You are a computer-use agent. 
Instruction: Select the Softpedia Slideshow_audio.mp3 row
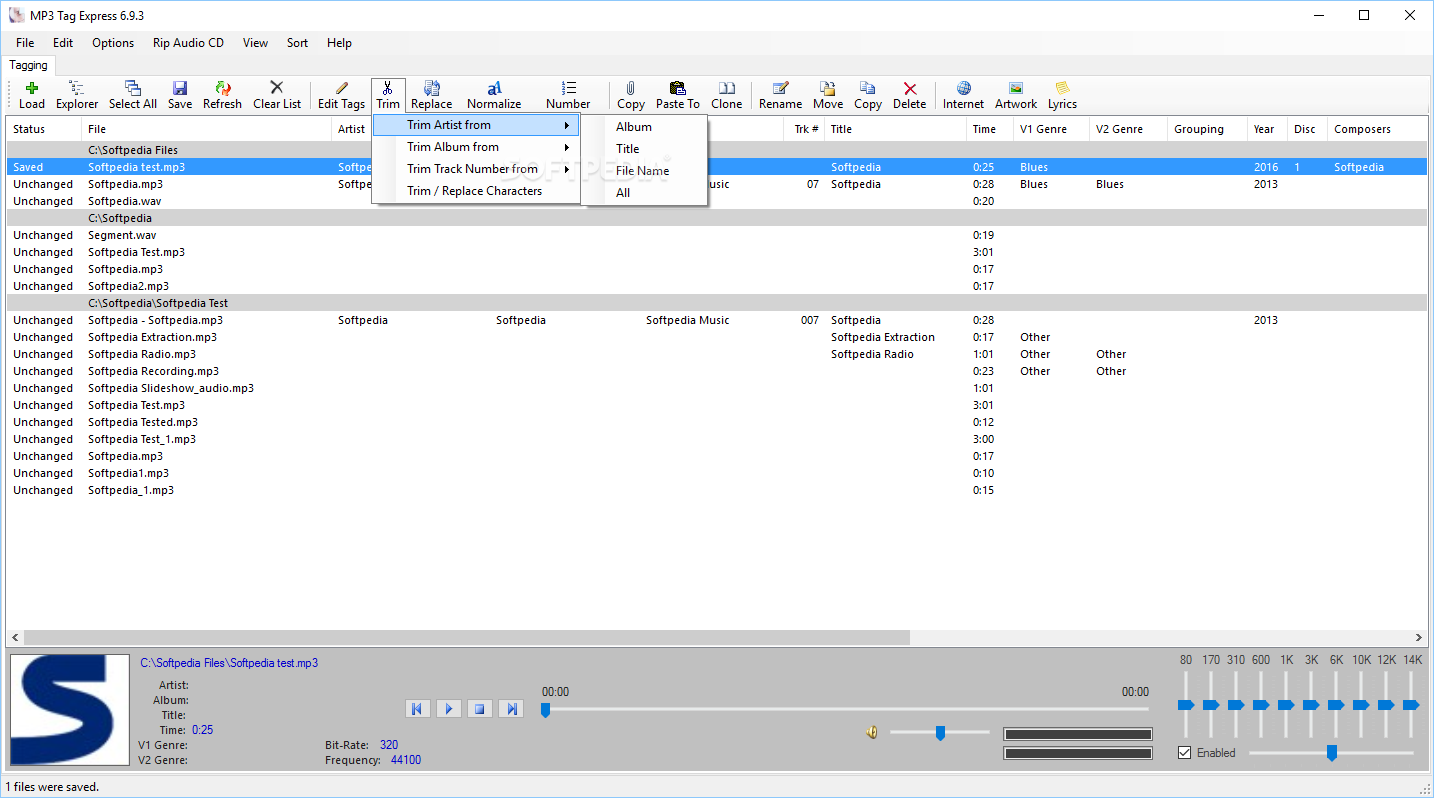coord(717,388)
